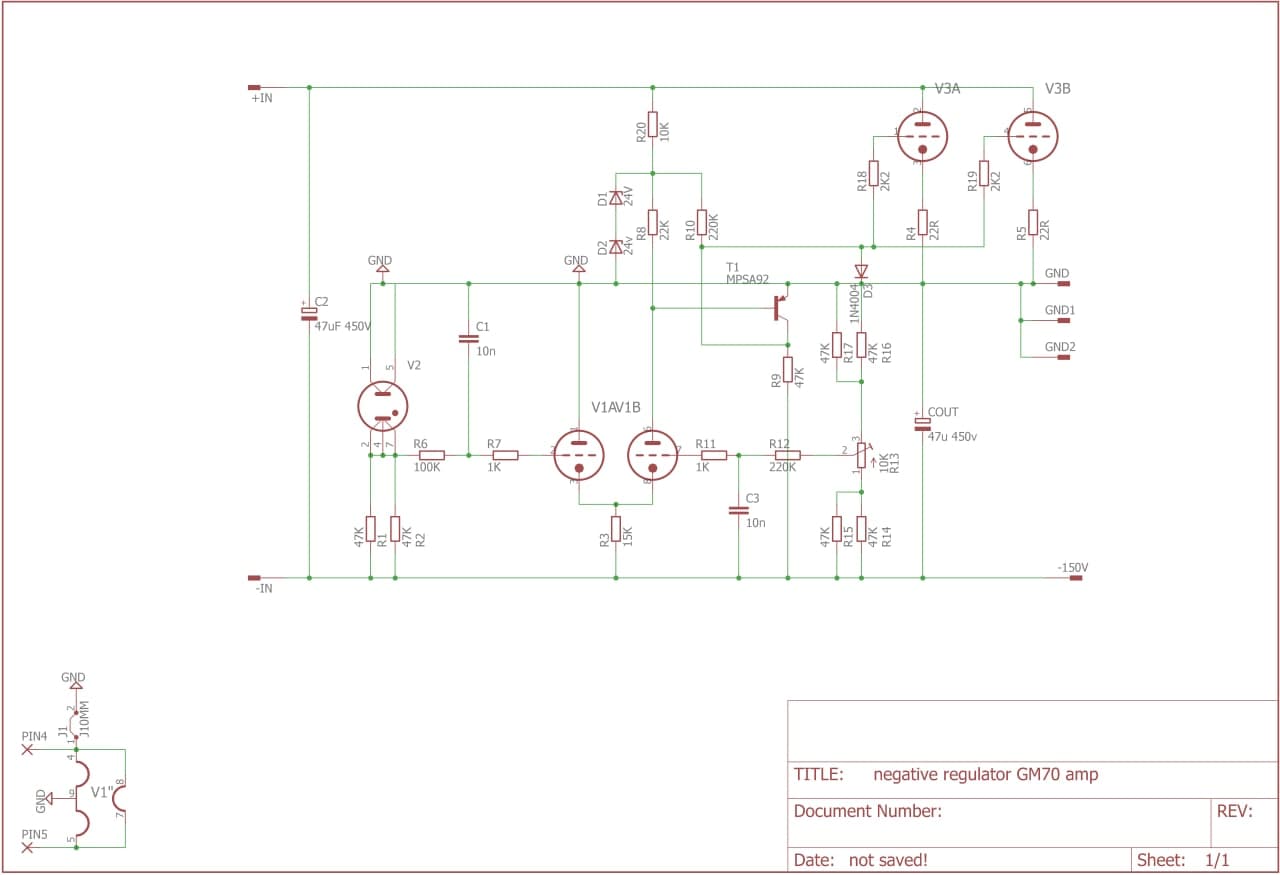This screenshot has height=875, width=1280.
Task: Click the title "negative regulator GM70 amp"
Action: click(985, 774)
